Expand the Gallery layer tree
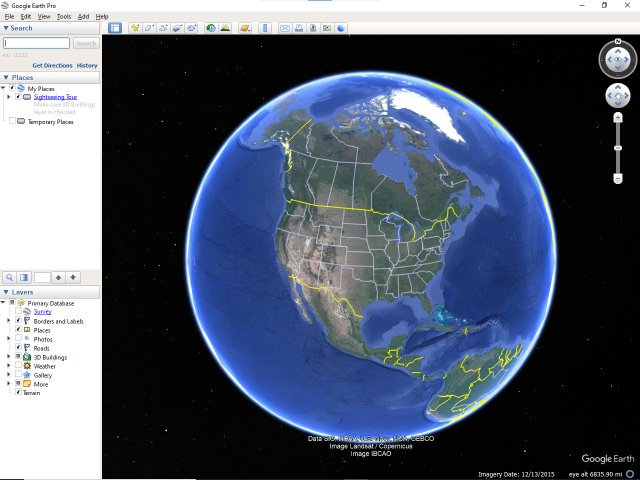Screen dimensions: 640x480 click(9, 375)
